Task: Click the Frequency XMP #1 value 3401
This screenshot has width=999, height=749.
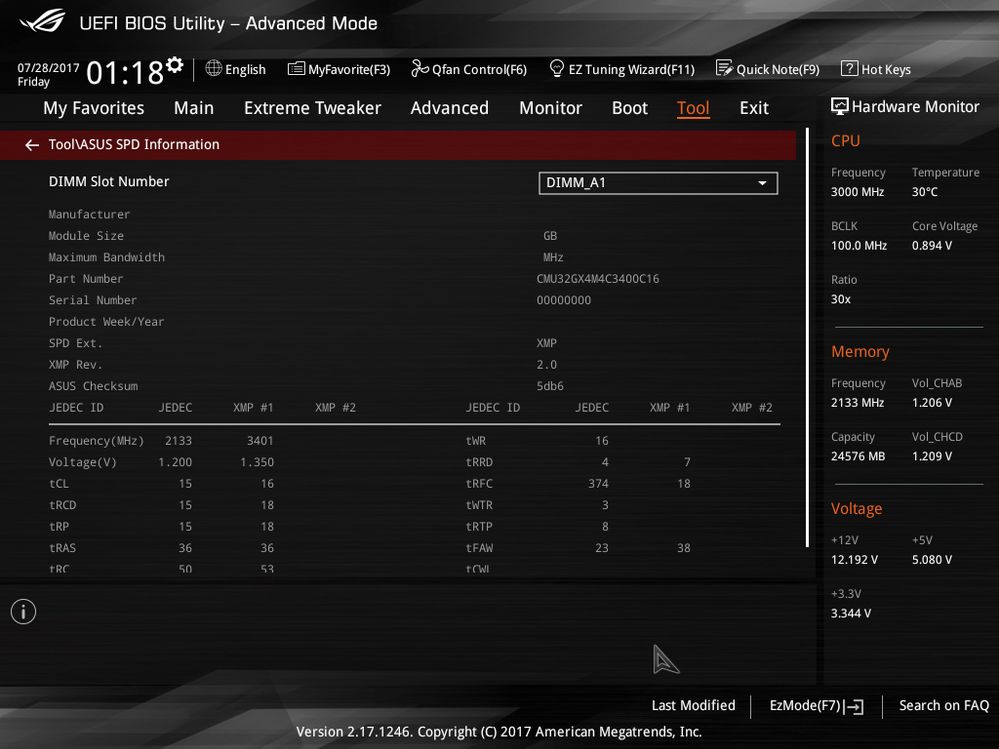Action: pos(260,441)
